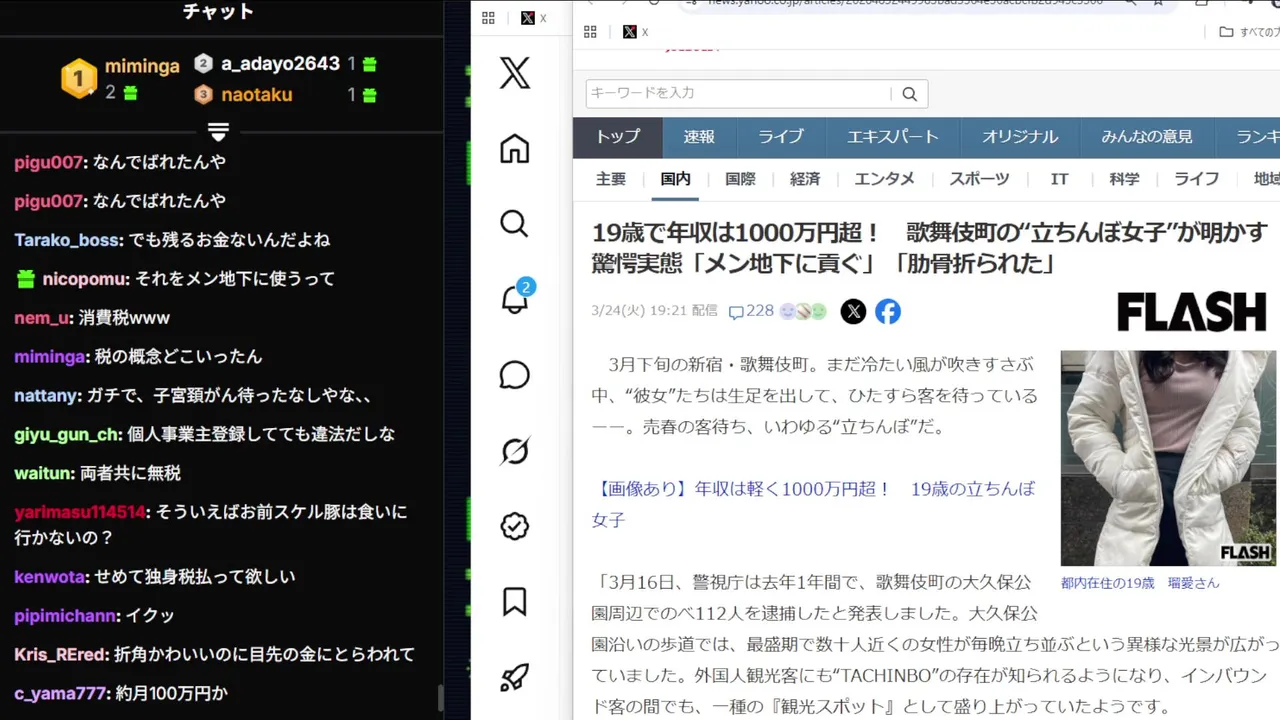Screen dimensions: 1280x720
Task: Open apps grid icon in front bookmarks bar
Action: 590,32
